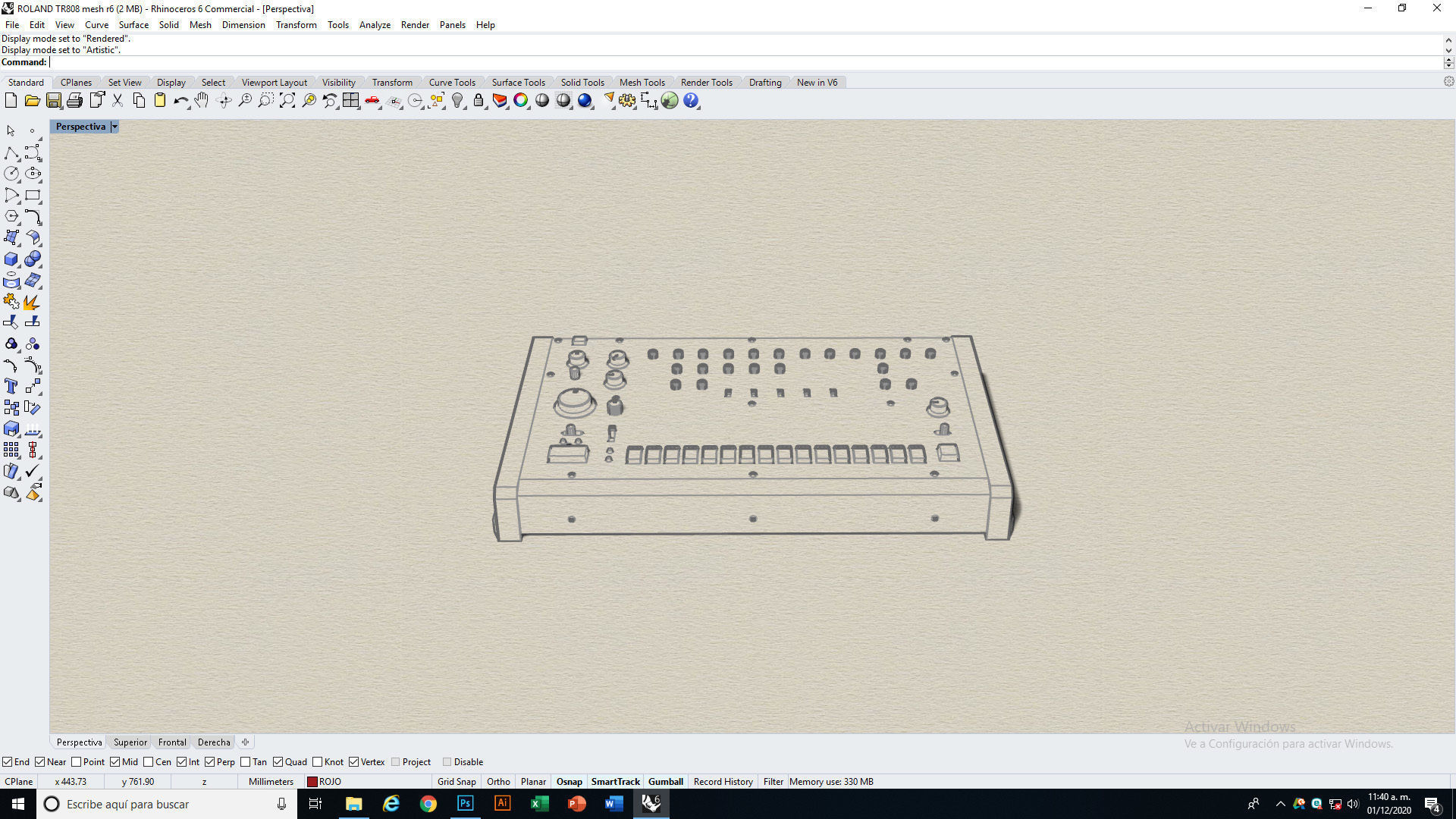Open the color wheel Object Properties icon
The width and height of the screenshot is (1456, 819).
[521, 100]
